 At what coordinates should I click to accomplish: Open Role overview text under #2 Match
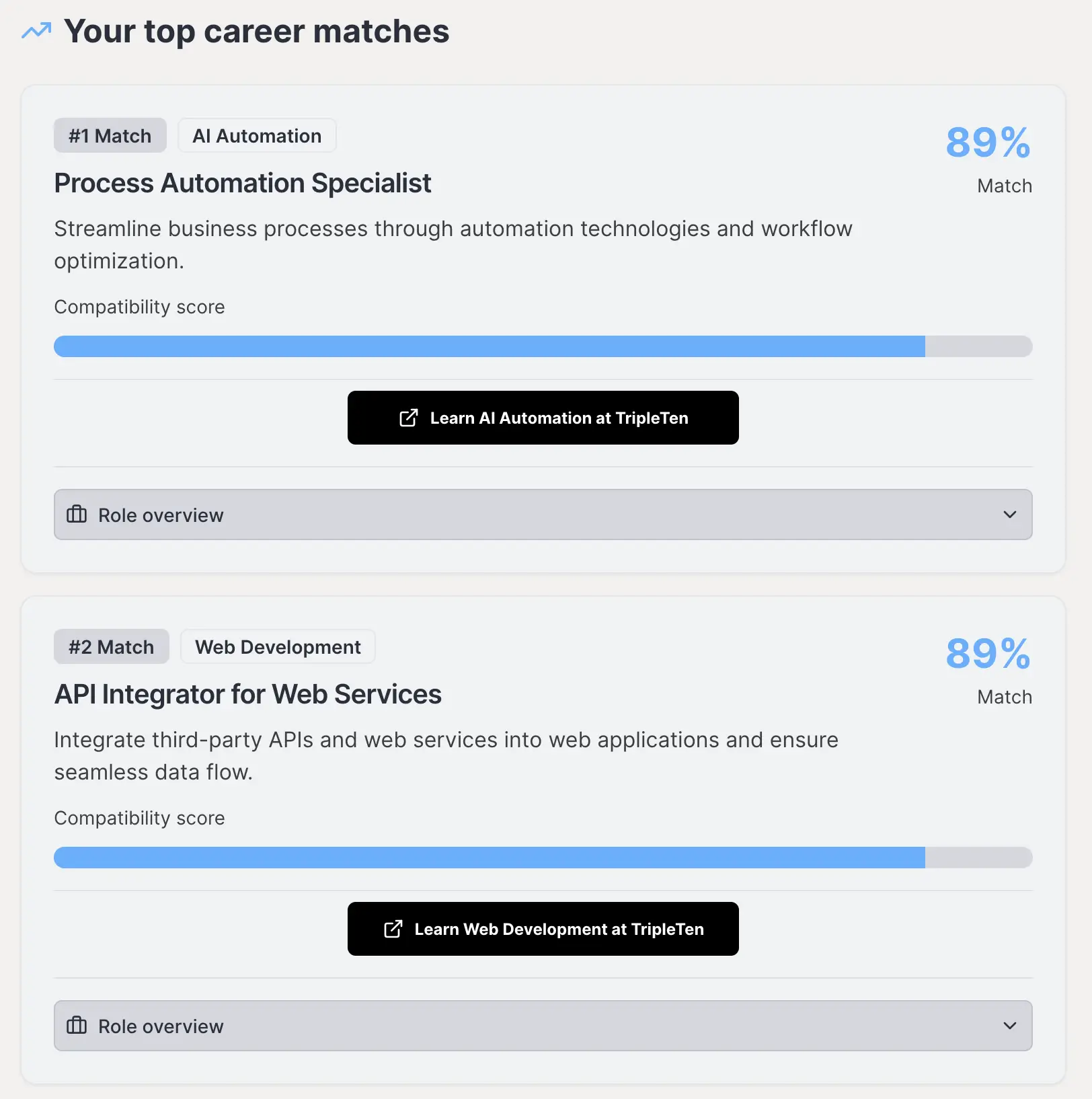pos(161,1026)
